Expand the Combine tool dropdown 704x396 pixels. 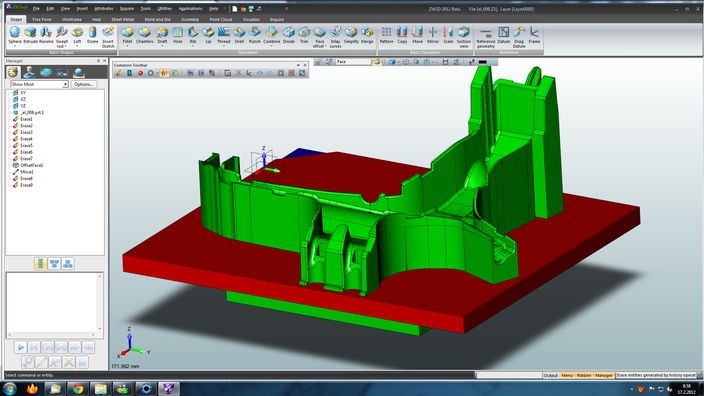(x=272, y=46)
